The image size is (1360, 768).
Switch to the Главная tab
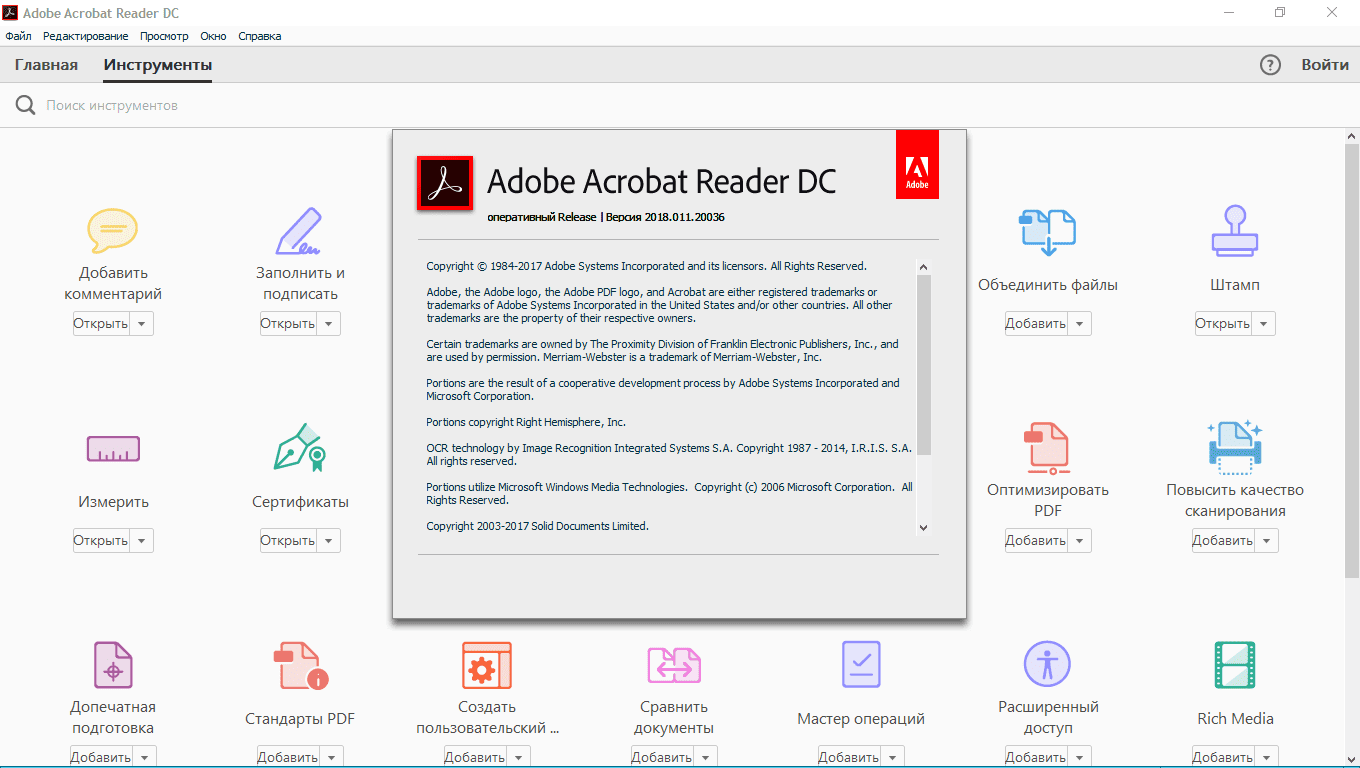coord(46,65)
